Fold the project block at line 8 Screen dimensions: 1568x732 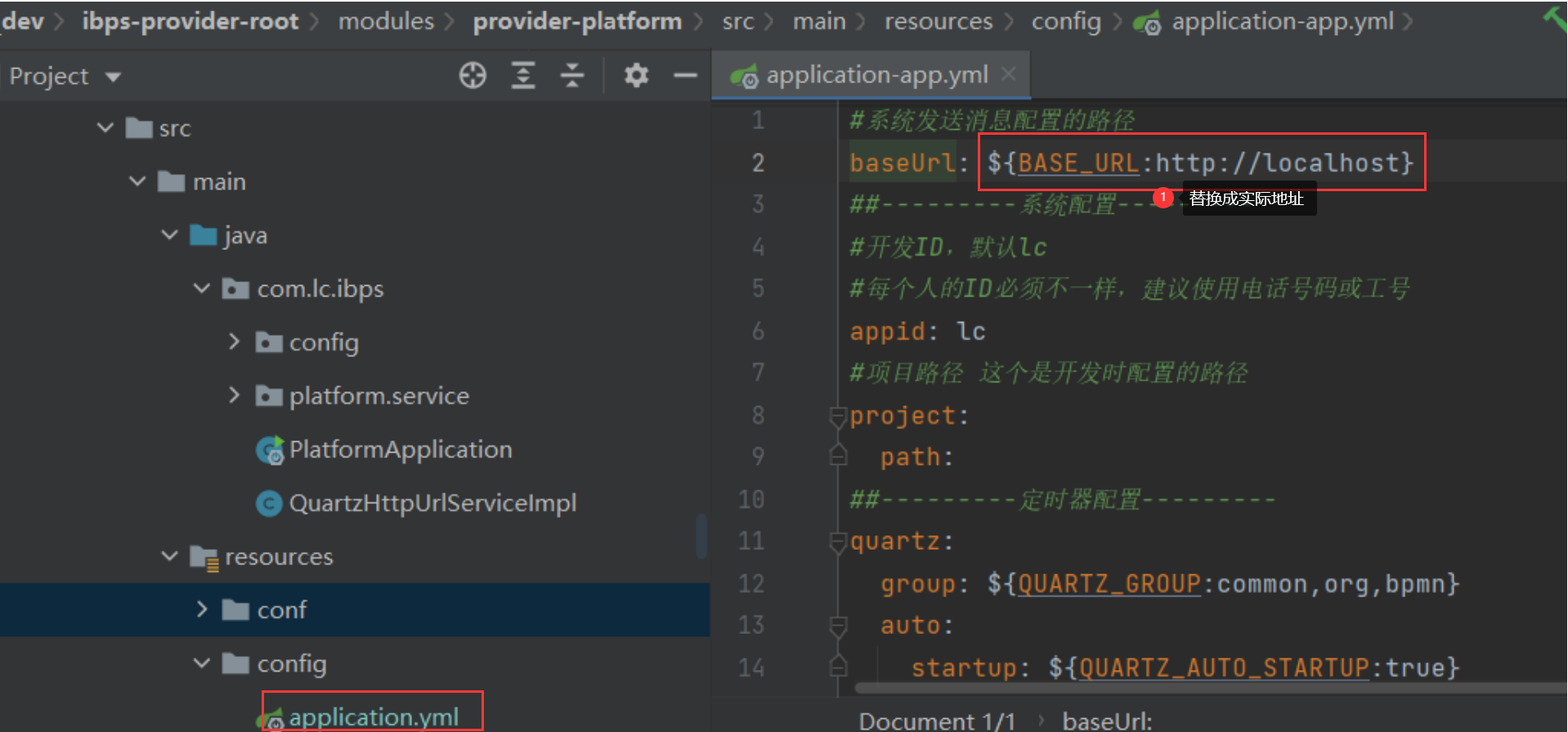pos(838,417)
